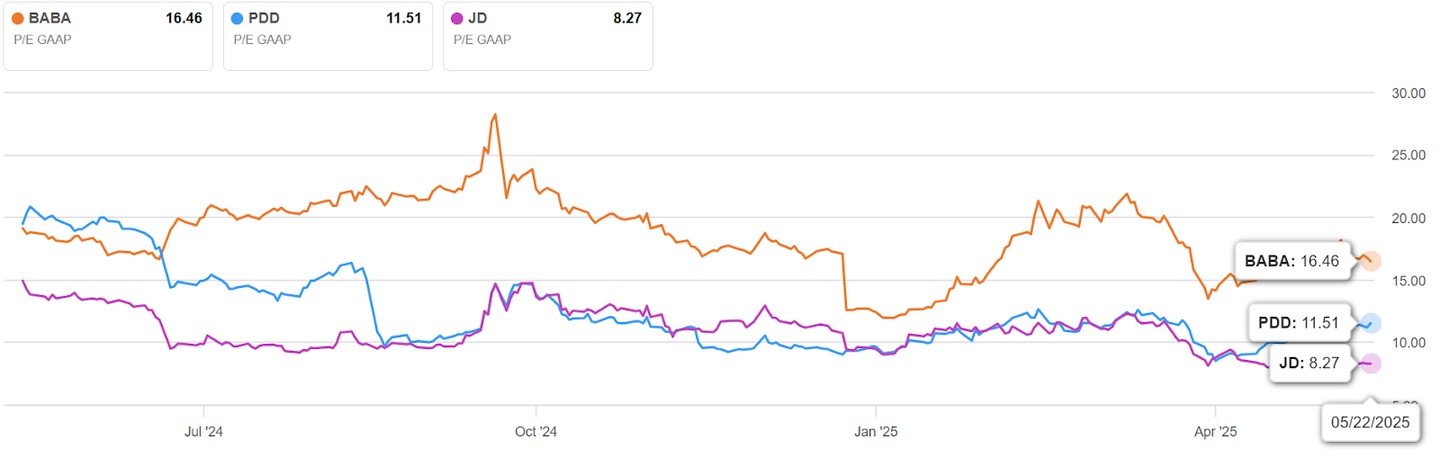Click the Apr '25 axis label
This screenshot has height=458, width=1440.
[x=1214, y=432]
